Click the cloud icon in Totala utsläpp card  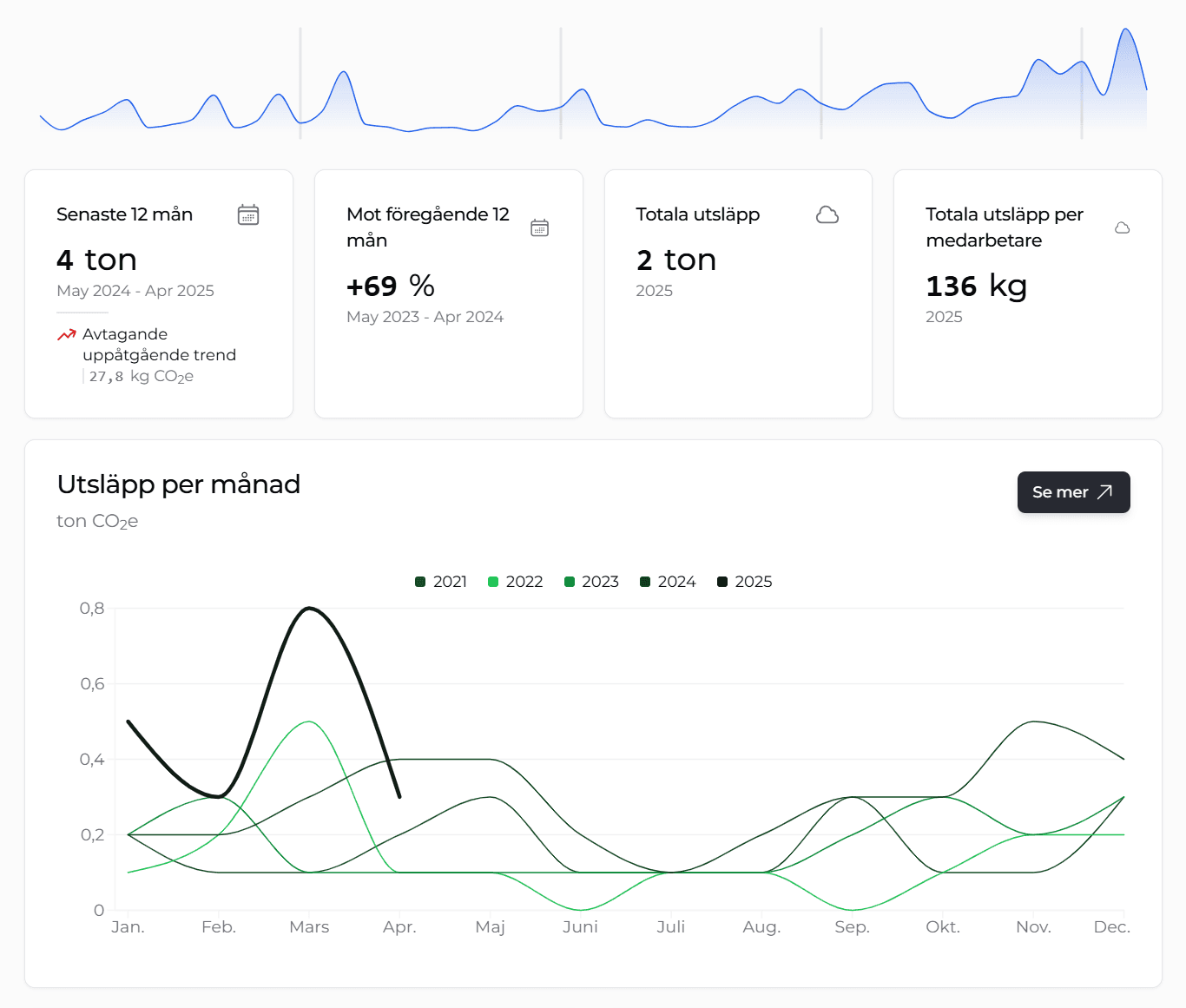coord(827,215)
